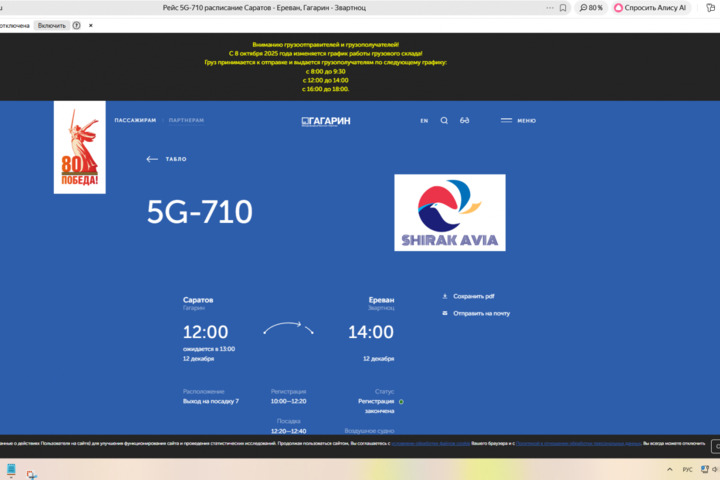
Task: Click the bookmark icon in address bar
Action: pyautogui.click(x=563, y=7)
